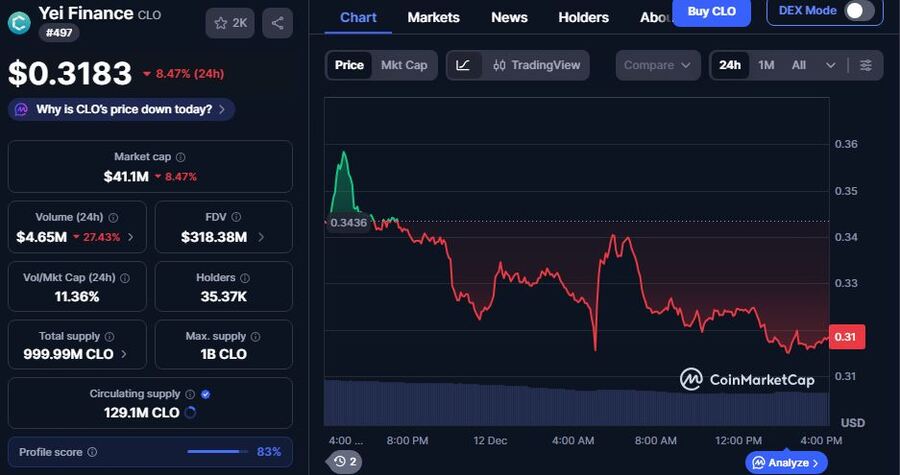Image resolution: width=900 pixels, height=475 pixels.
Task: Open 'Why is CLO's price down today?'
Action: [x=121, y=109]
